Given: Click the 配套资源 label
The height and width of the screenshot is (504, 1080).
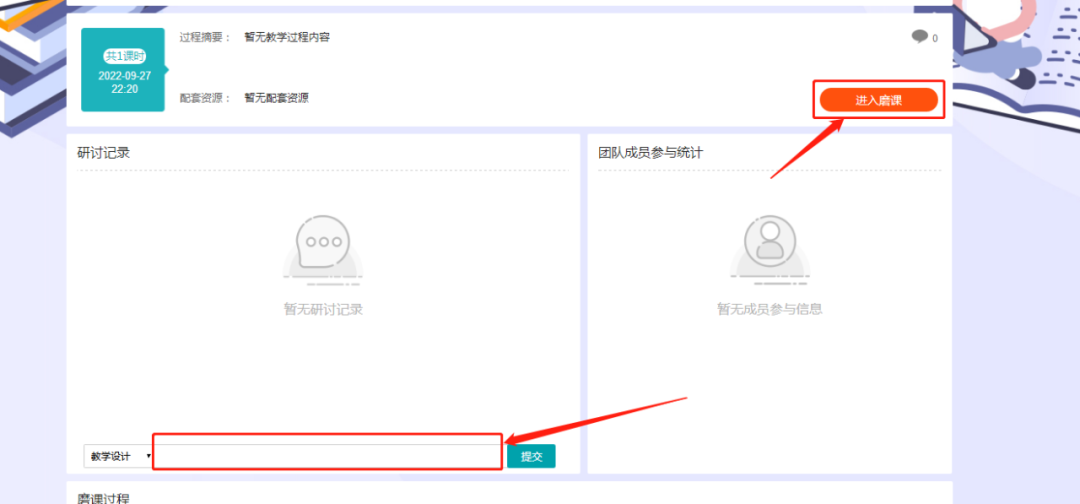Looking at the screenshot, I should click(206, 98).
